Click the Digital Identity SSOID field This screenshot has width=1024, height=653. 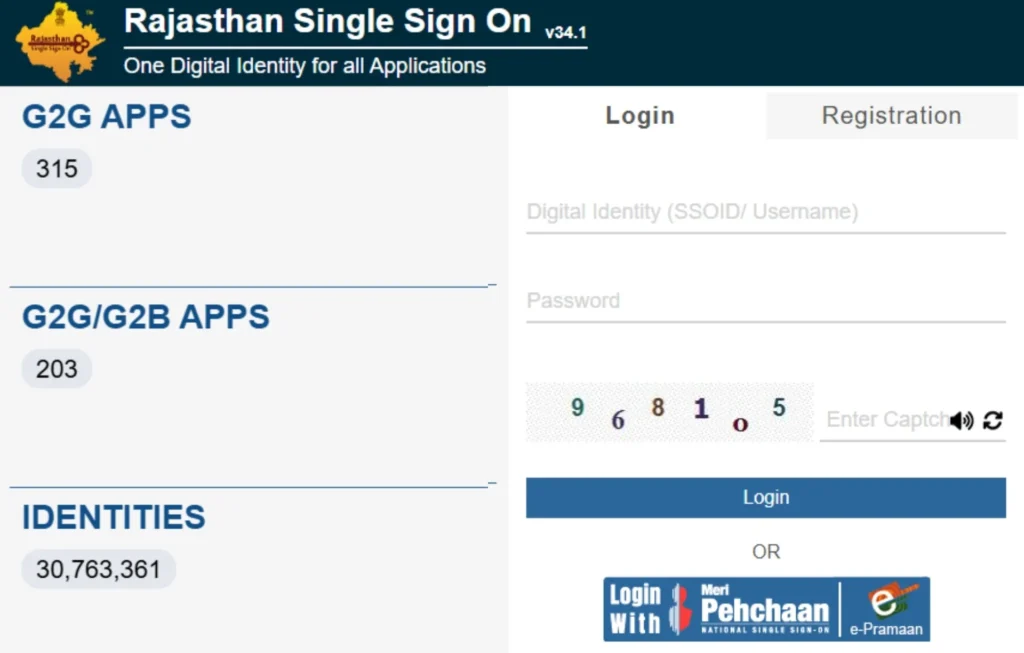click(766, 211)
